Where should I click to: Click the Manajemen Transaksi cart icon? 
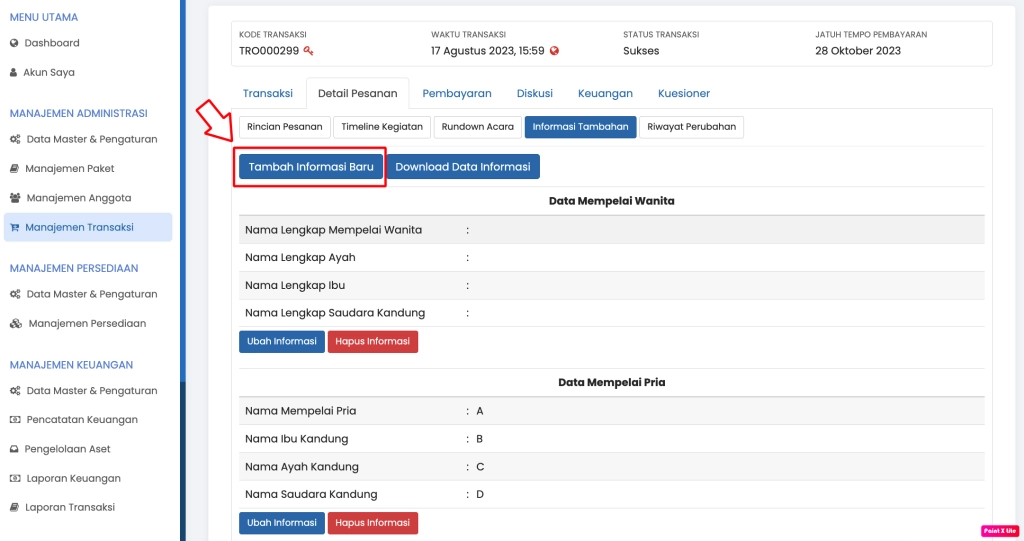tap(14, 227)
